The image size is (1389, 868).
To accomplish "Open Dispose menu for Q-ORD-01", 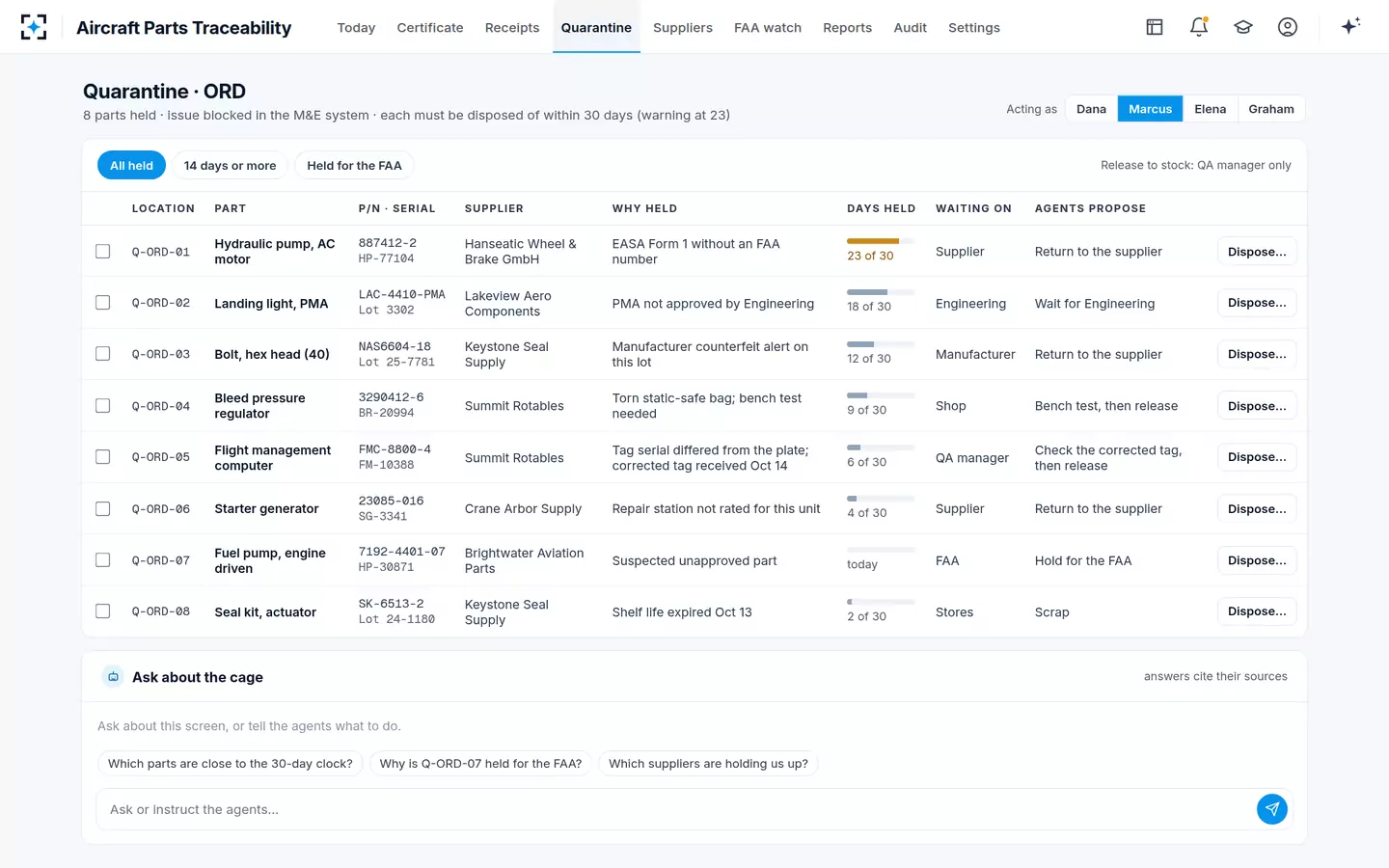I will (1257, 252).
